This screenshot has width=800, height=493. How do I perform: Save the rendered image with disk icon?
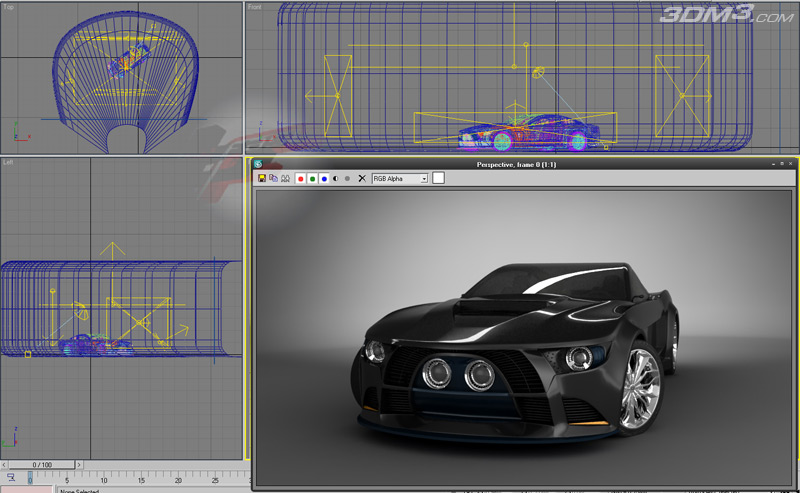(262, 178)
